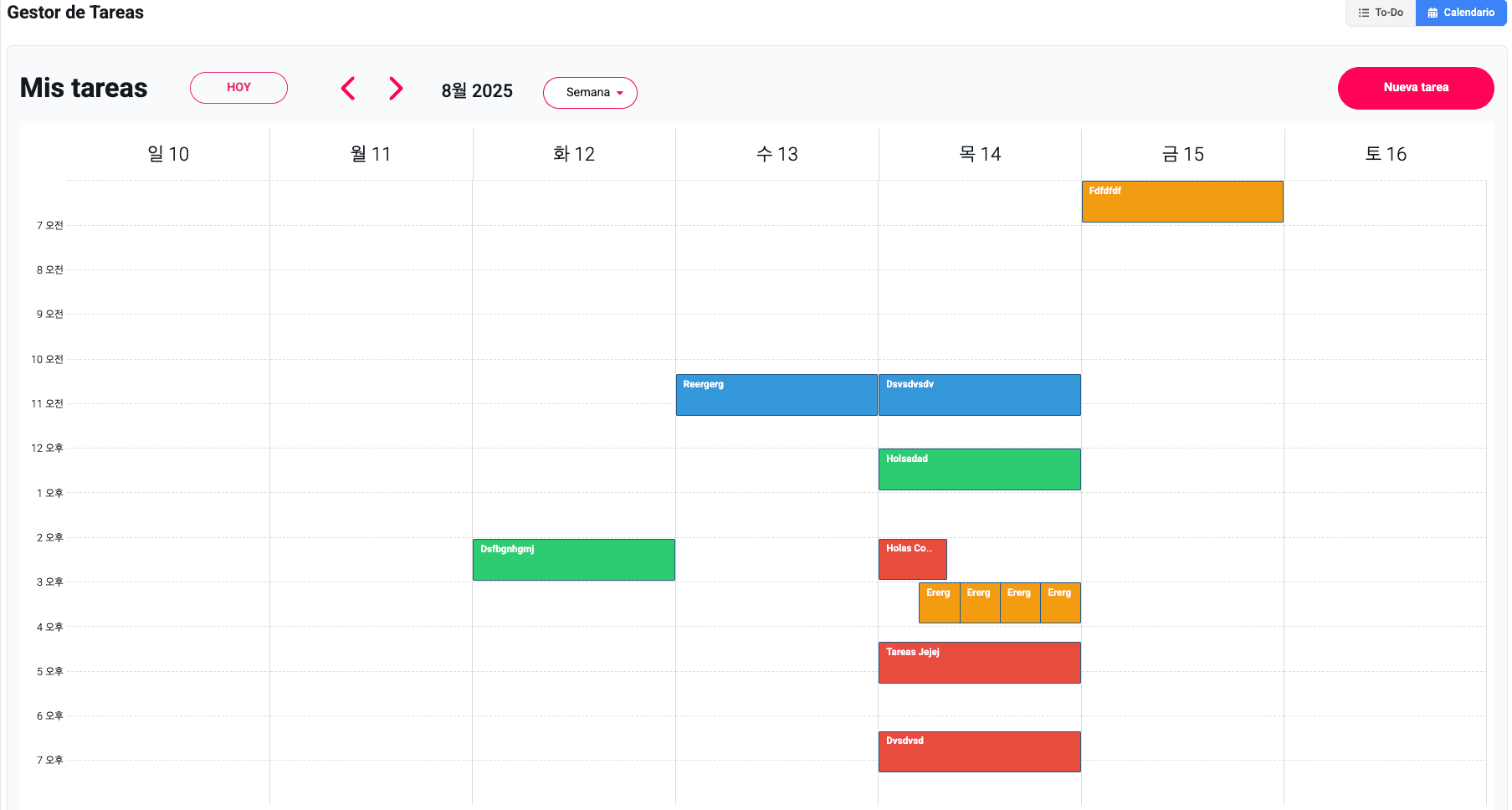The image size is (1512, 810).
Task: Switch to the To-Do list view
Action: [1381, 13]
